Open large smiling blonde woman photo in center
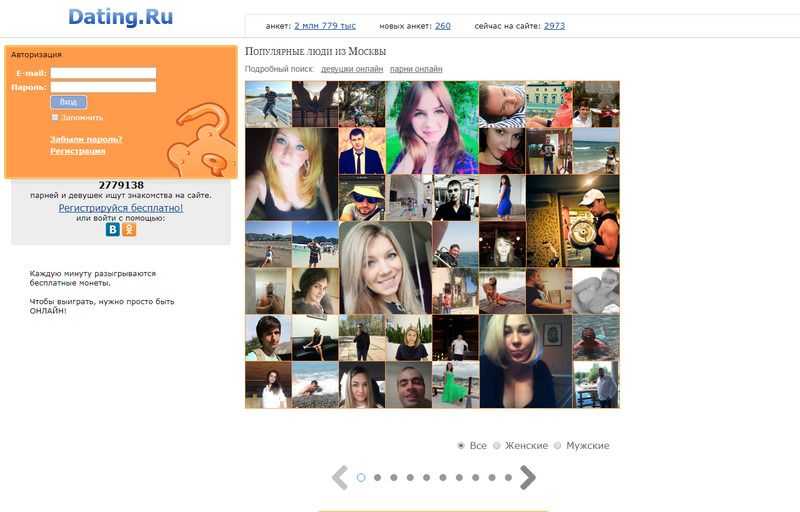Screen dimensions: 800x512 click(x=385, y=268)
